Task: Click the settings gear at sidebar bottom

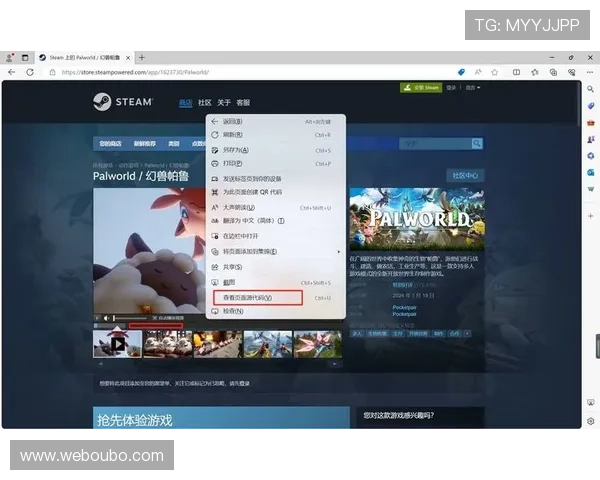Action: (591, 421)
